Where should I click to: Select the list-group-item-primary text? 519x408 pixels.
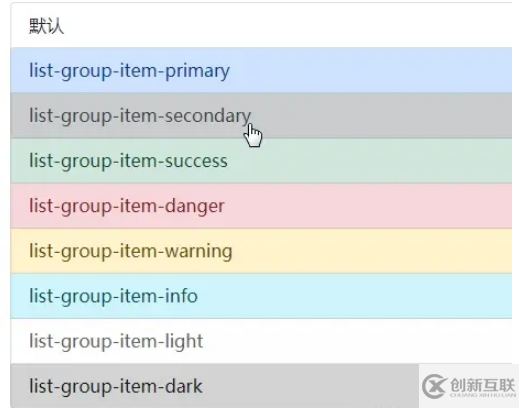point(129,71)
